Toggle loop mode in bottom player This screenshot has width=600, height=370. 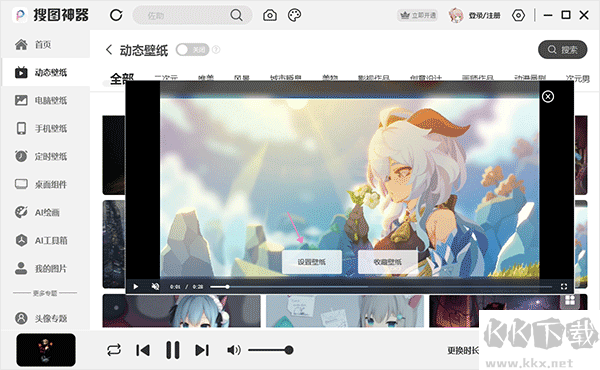[x=114, y=350]
